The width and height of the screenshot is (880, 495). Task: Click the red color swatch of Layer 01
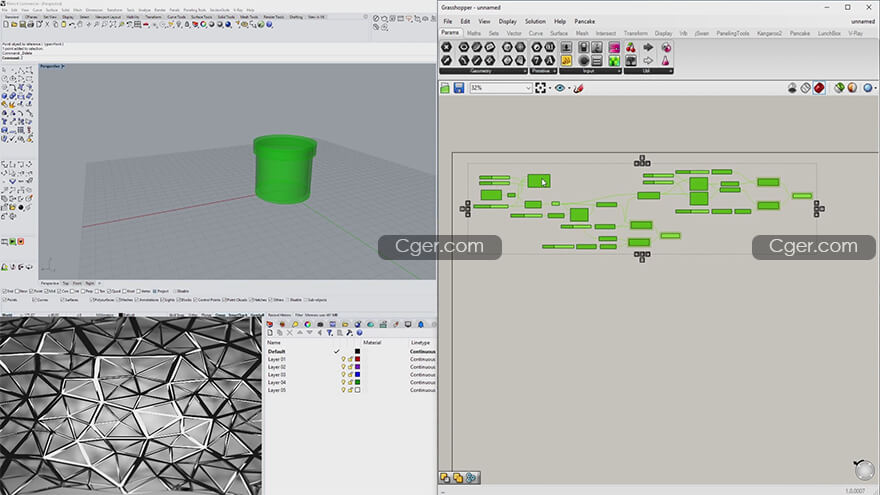point(358,359)
